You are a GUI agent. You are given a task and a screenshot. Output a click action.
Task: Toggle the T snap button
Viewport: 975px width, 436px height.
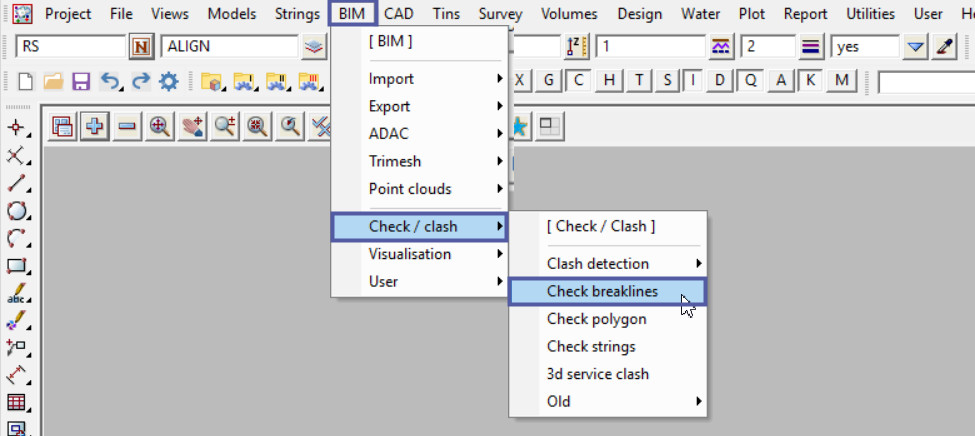639,80
